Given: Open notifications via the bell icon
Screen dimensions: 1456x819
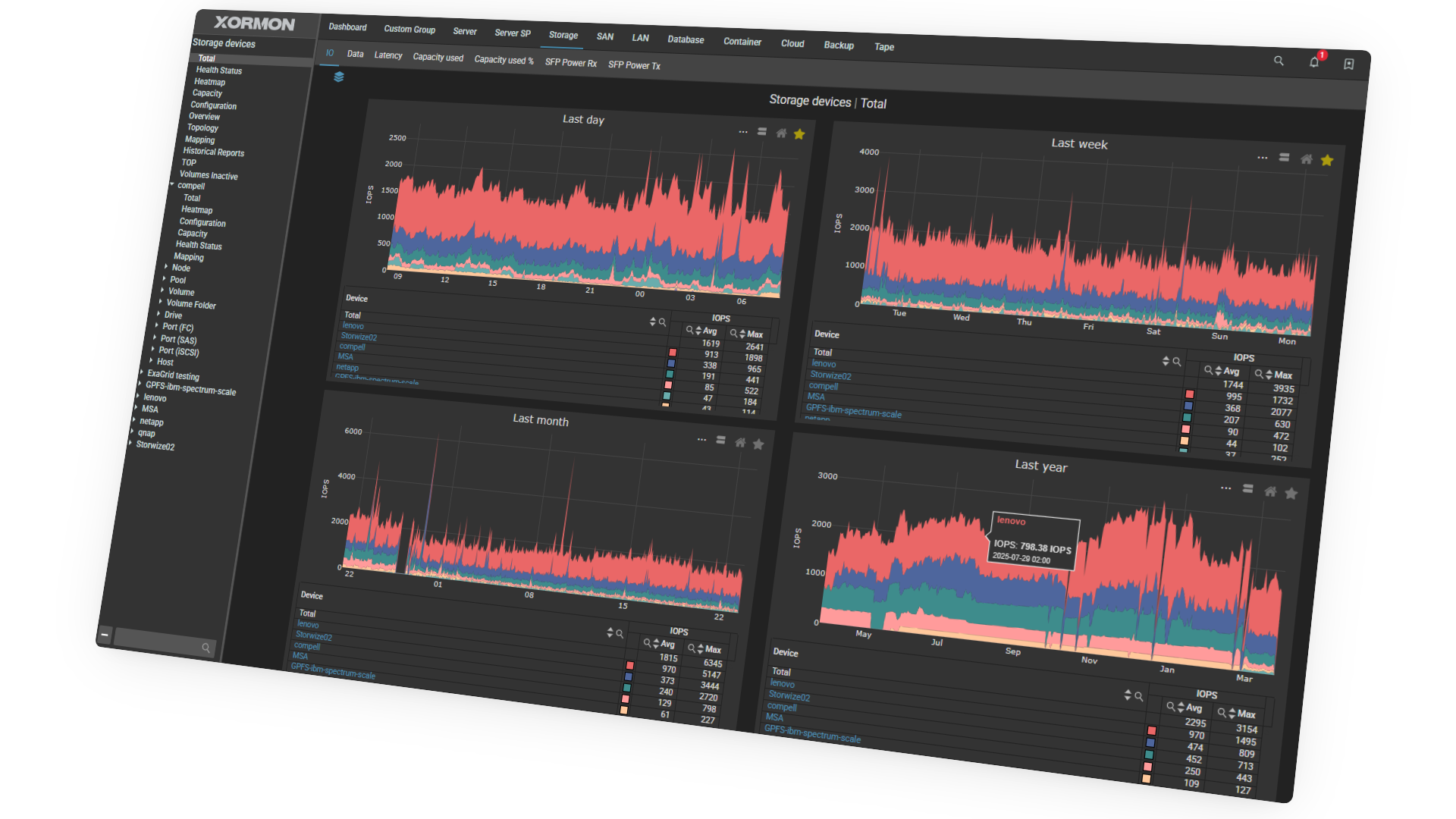Looking at the screenshot, I should 1314,61.
